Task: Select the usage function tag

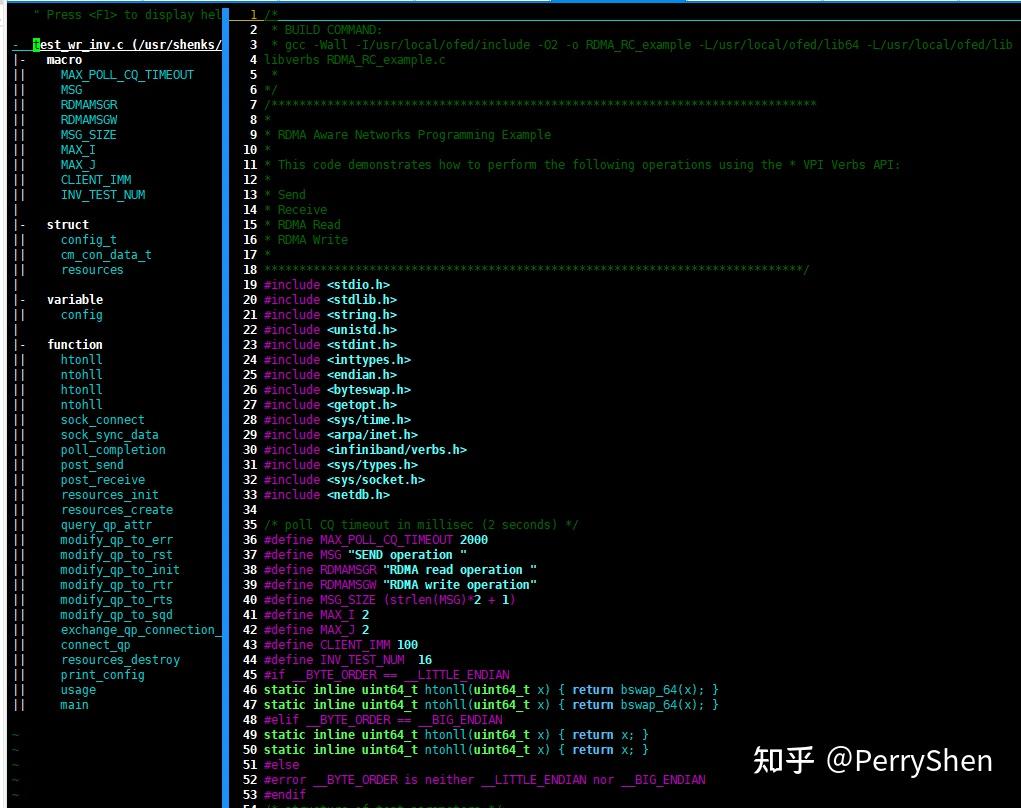Action: [x=77, y=689]
